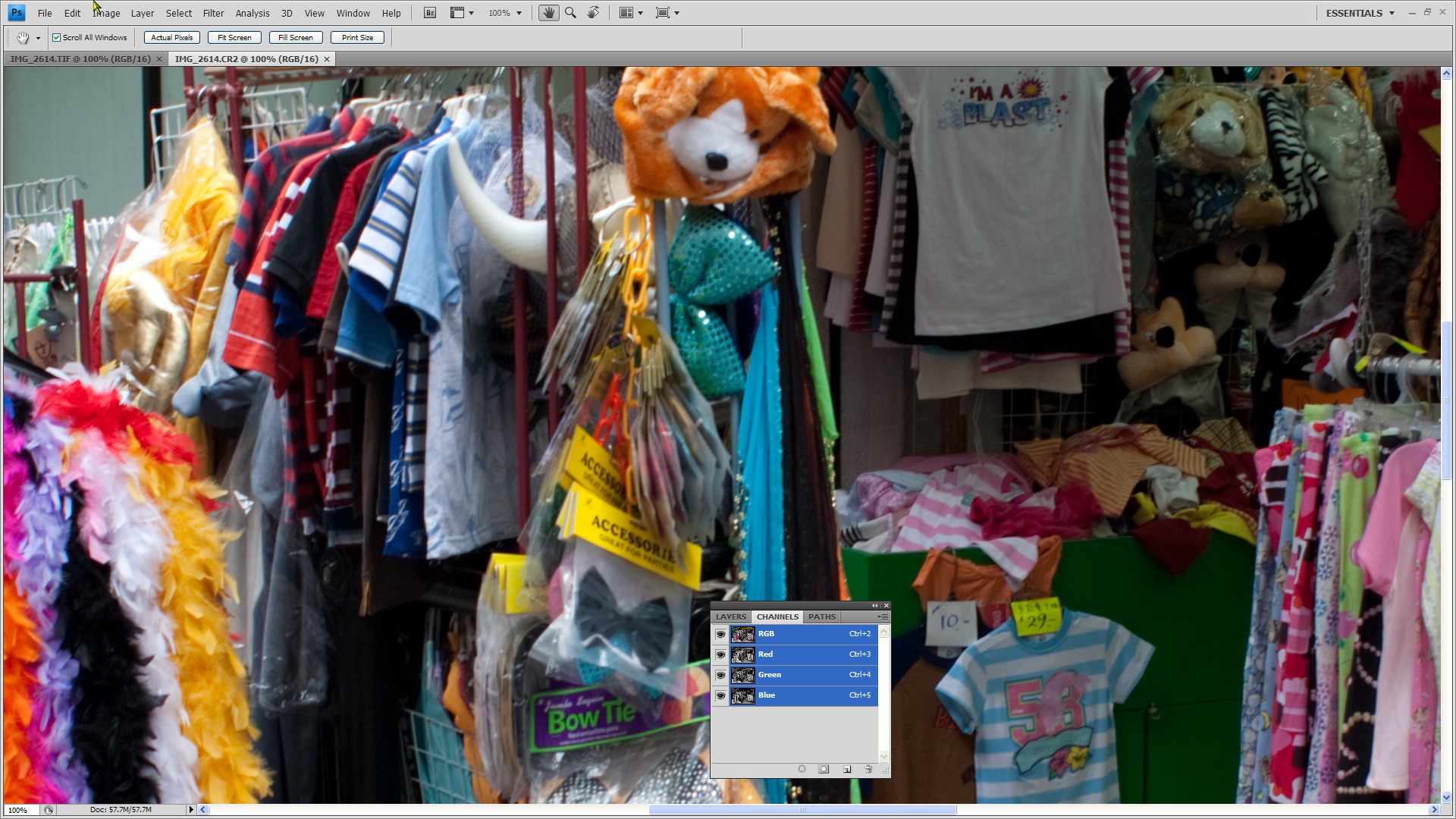This screenshot has width=1456, height=819.
Task: Open the Arrange Documents dropdown arrow
Action: (x=640, y=14)
